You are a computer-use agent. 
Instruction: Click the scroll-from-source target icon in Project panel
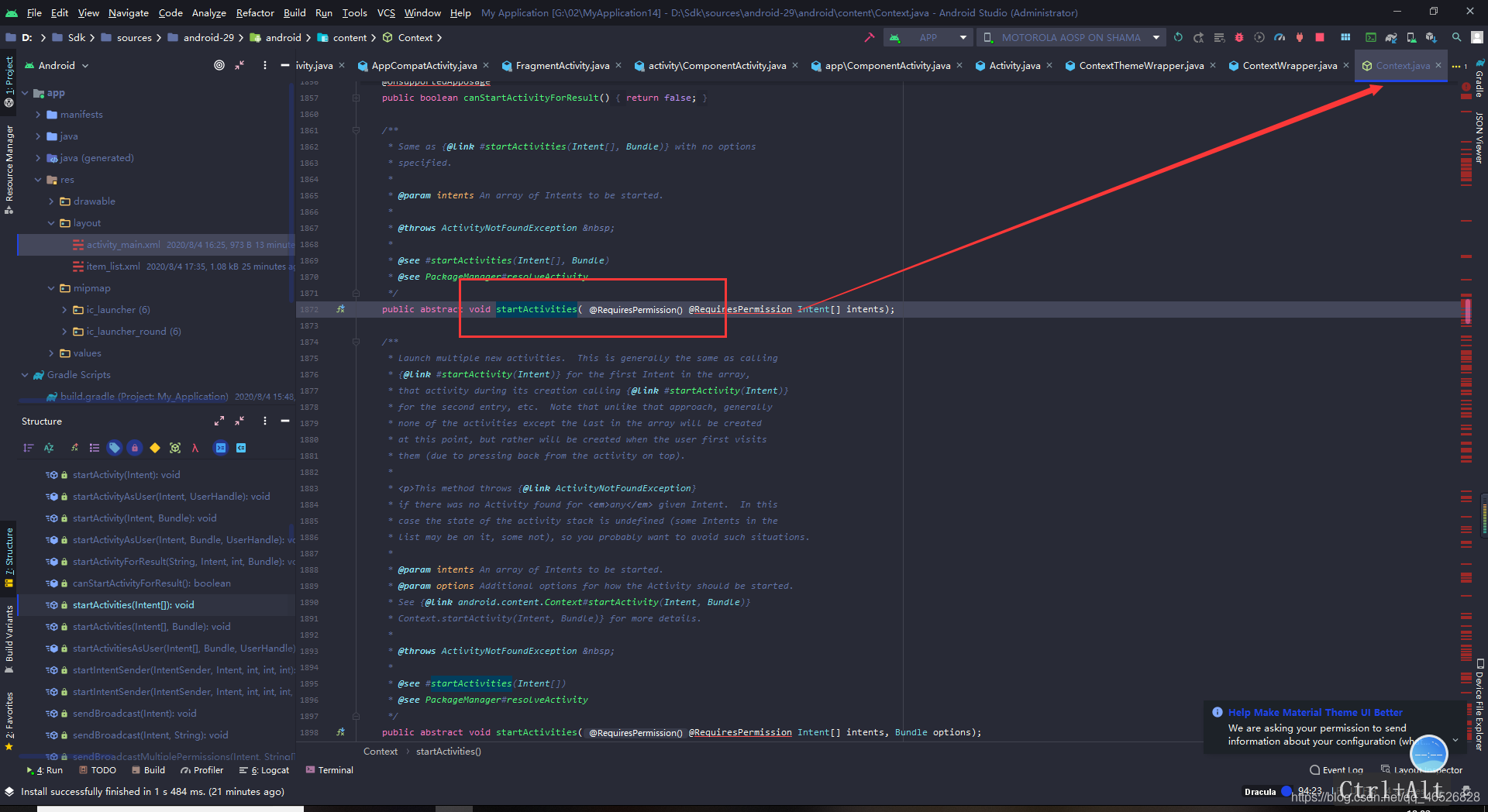click(x=219, y=65)
